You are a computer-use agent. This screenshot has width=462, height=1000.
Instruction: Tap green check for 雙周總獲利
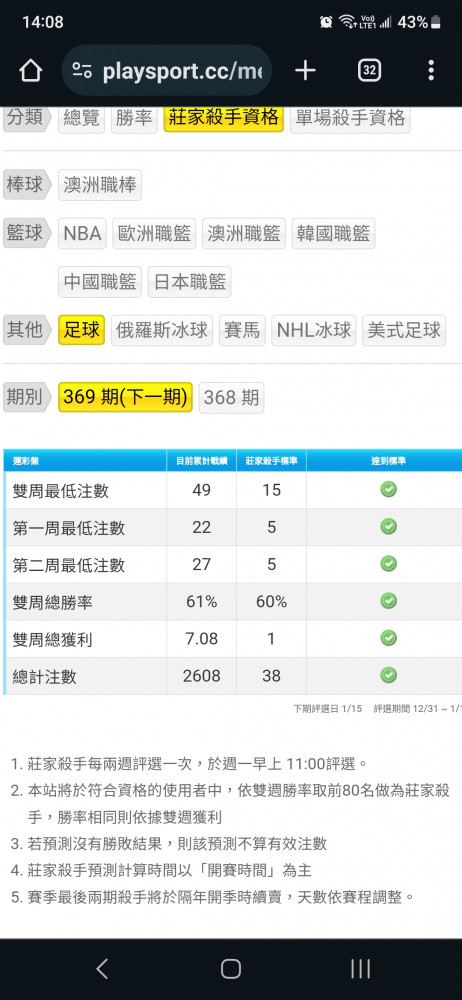[388, 638]
